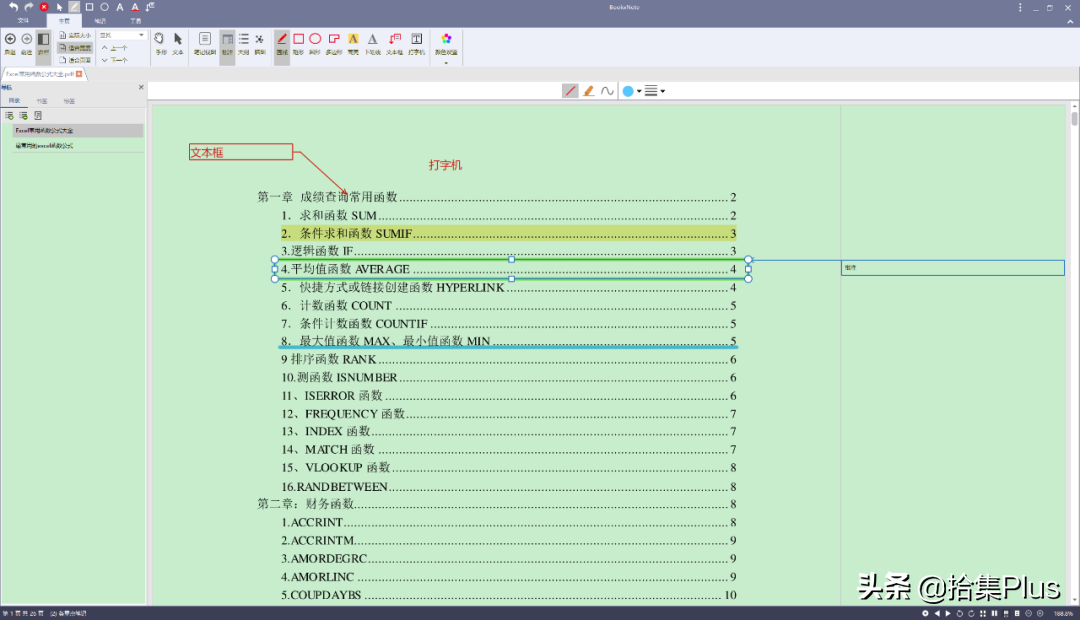
Task: Click the note box in right margin
Action: pos(953,268)
